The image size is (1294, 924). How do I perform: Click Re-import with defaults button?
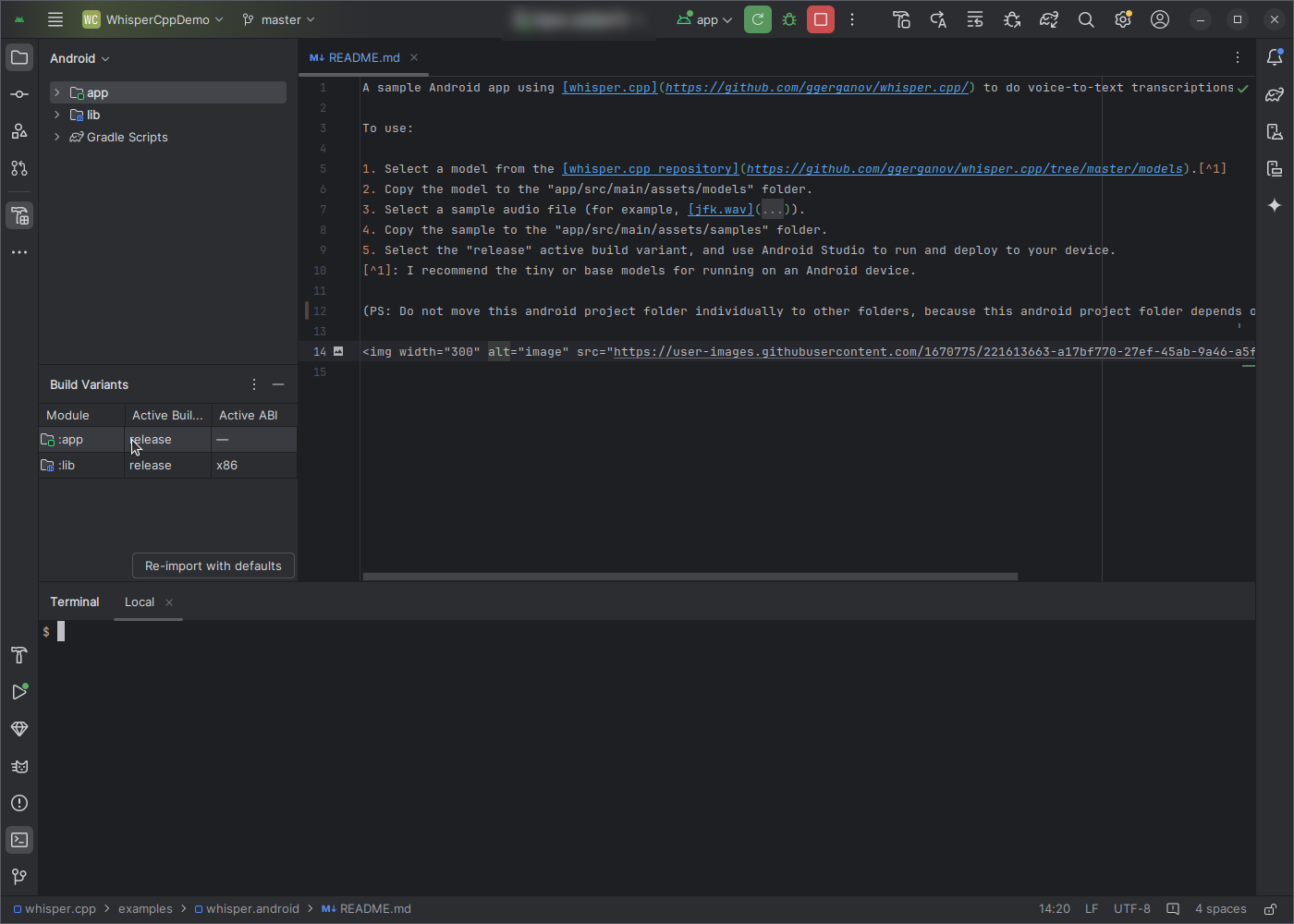tap(214, 565)
